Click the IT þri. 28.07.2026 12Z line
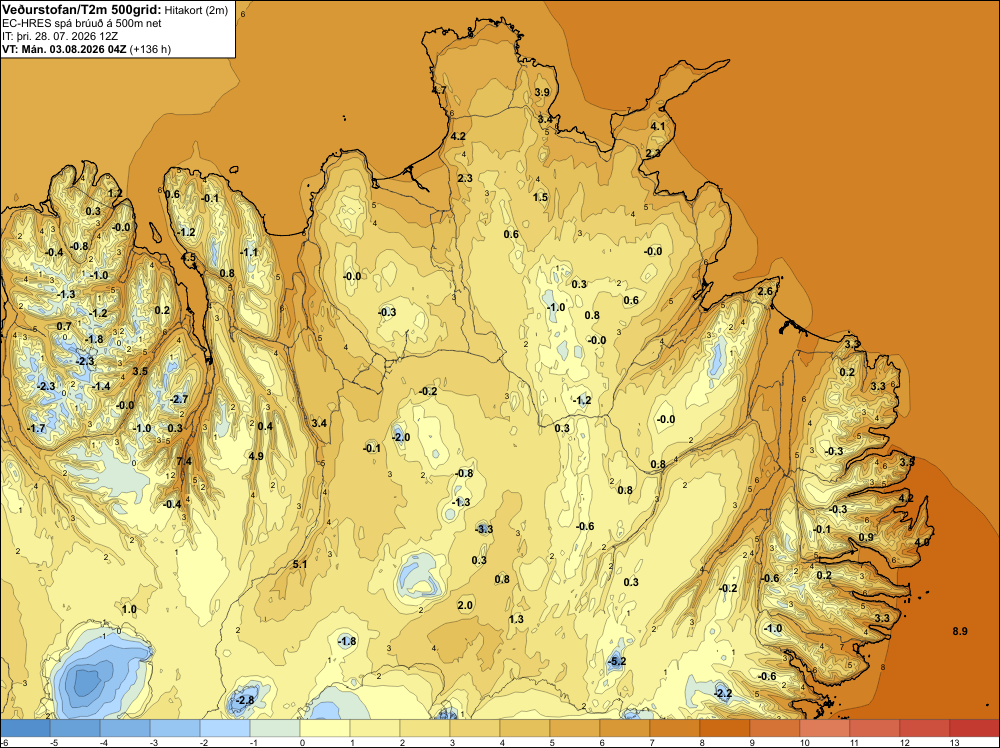 (x=59, y=36)
